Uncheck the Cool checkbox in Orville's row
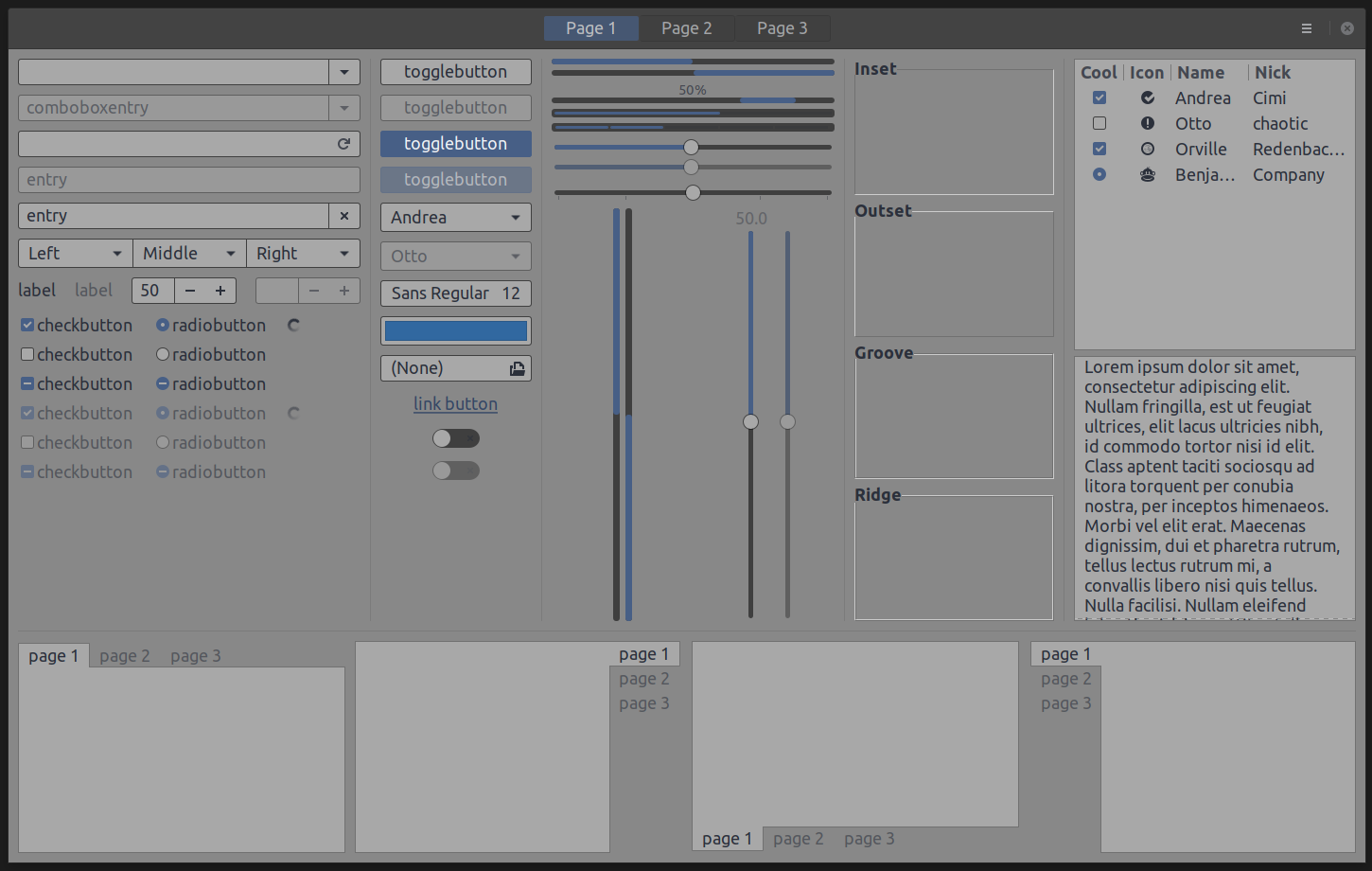The height and width of the screenshot is (871, 1372). (x=1099, y=149)
